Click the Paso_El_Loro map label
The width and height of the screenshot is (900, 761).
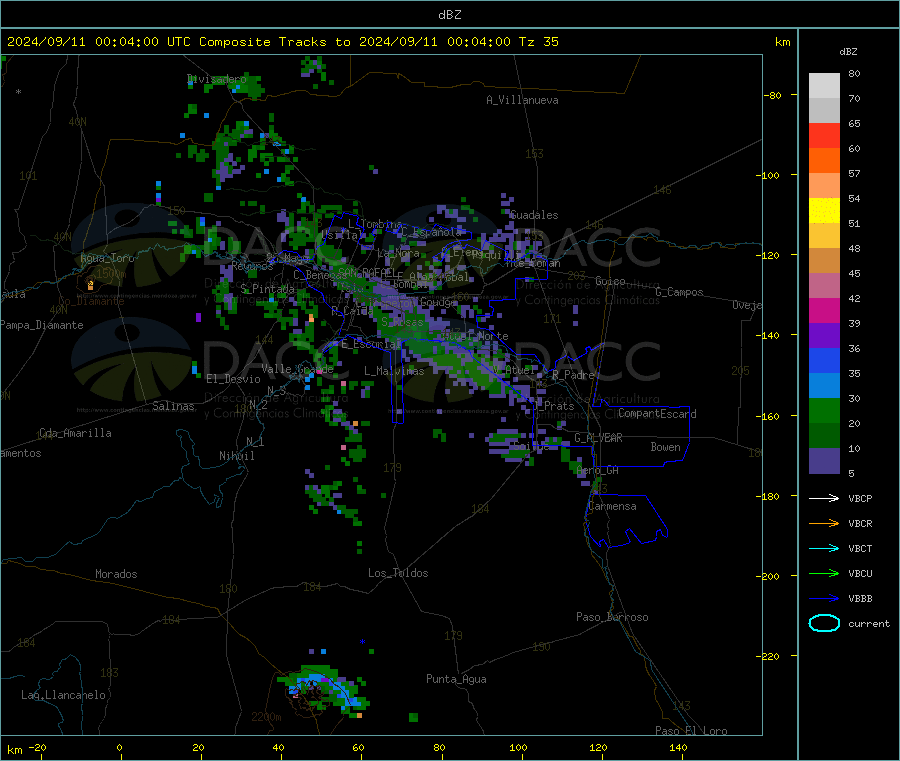tap(691, 731)
